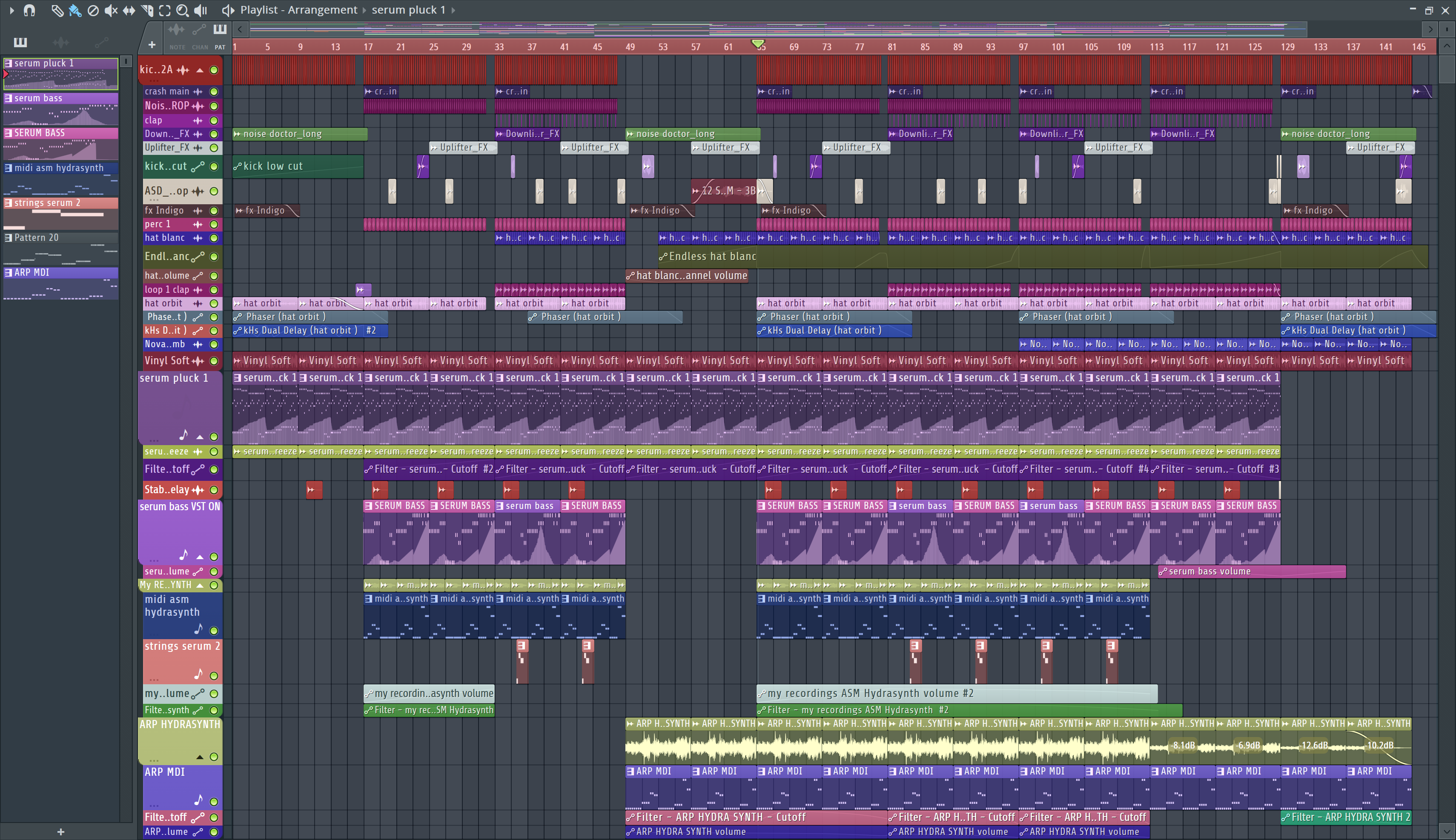Click the vertical scrollbar in the playlist

click(1447, 70)
